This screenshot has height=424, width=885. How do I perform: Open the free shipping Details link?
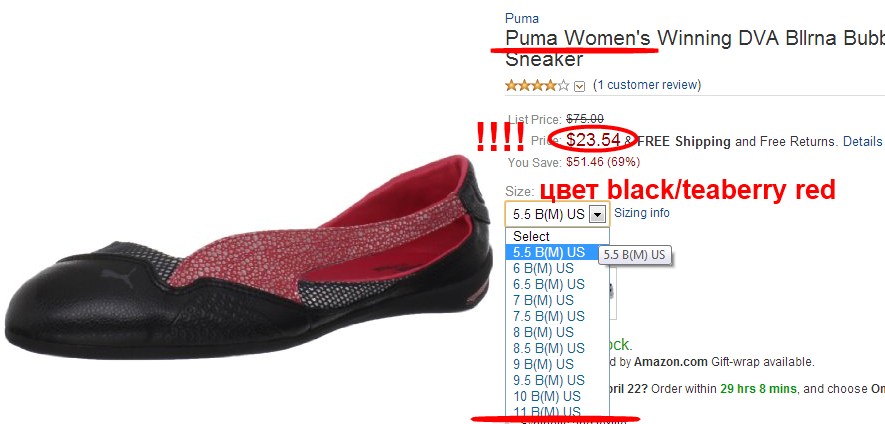pyautogui.click(x=862, y=141)
